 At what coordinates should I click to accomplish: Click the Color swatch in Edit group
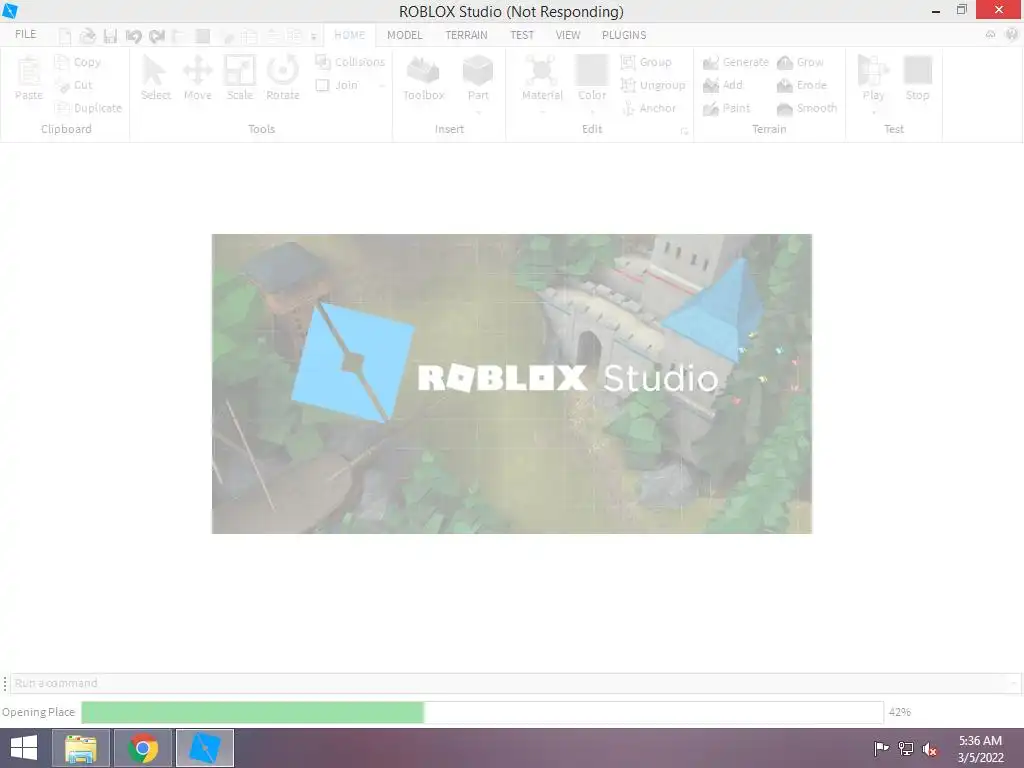click(592, 70)
